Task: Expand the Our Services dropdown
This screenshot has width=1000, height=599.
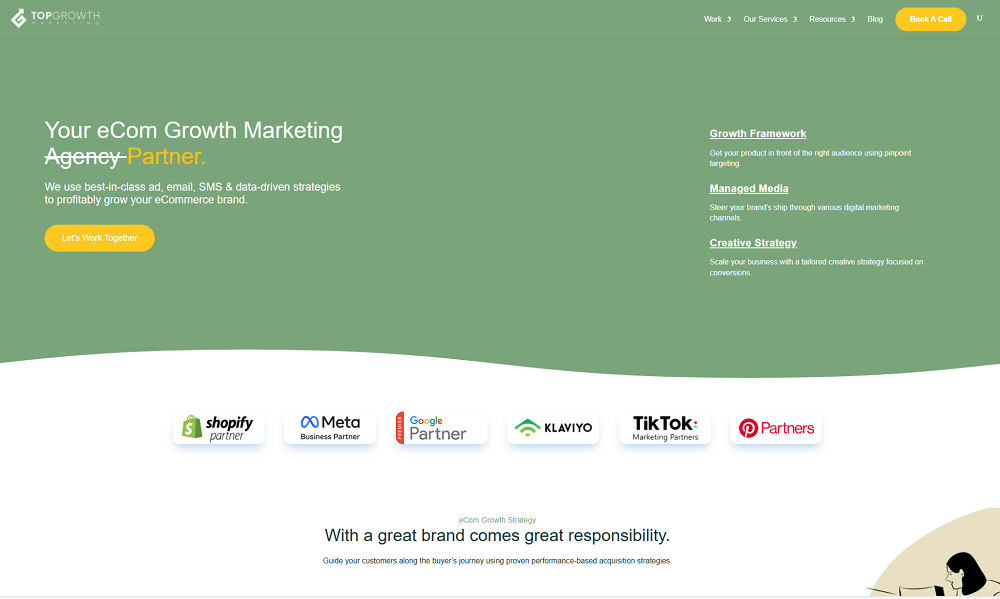Action: tap(769, 19)
